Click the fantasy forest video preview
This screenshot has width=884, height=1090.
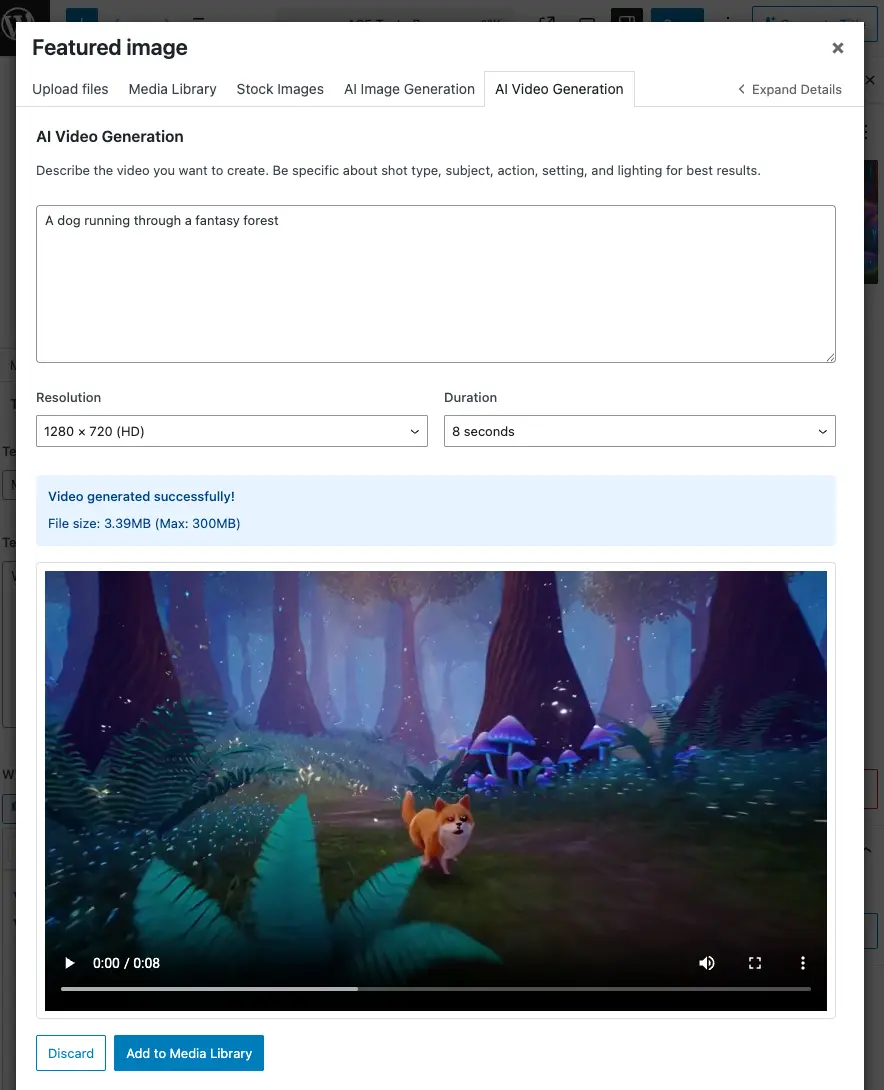[x=435, y=760]
